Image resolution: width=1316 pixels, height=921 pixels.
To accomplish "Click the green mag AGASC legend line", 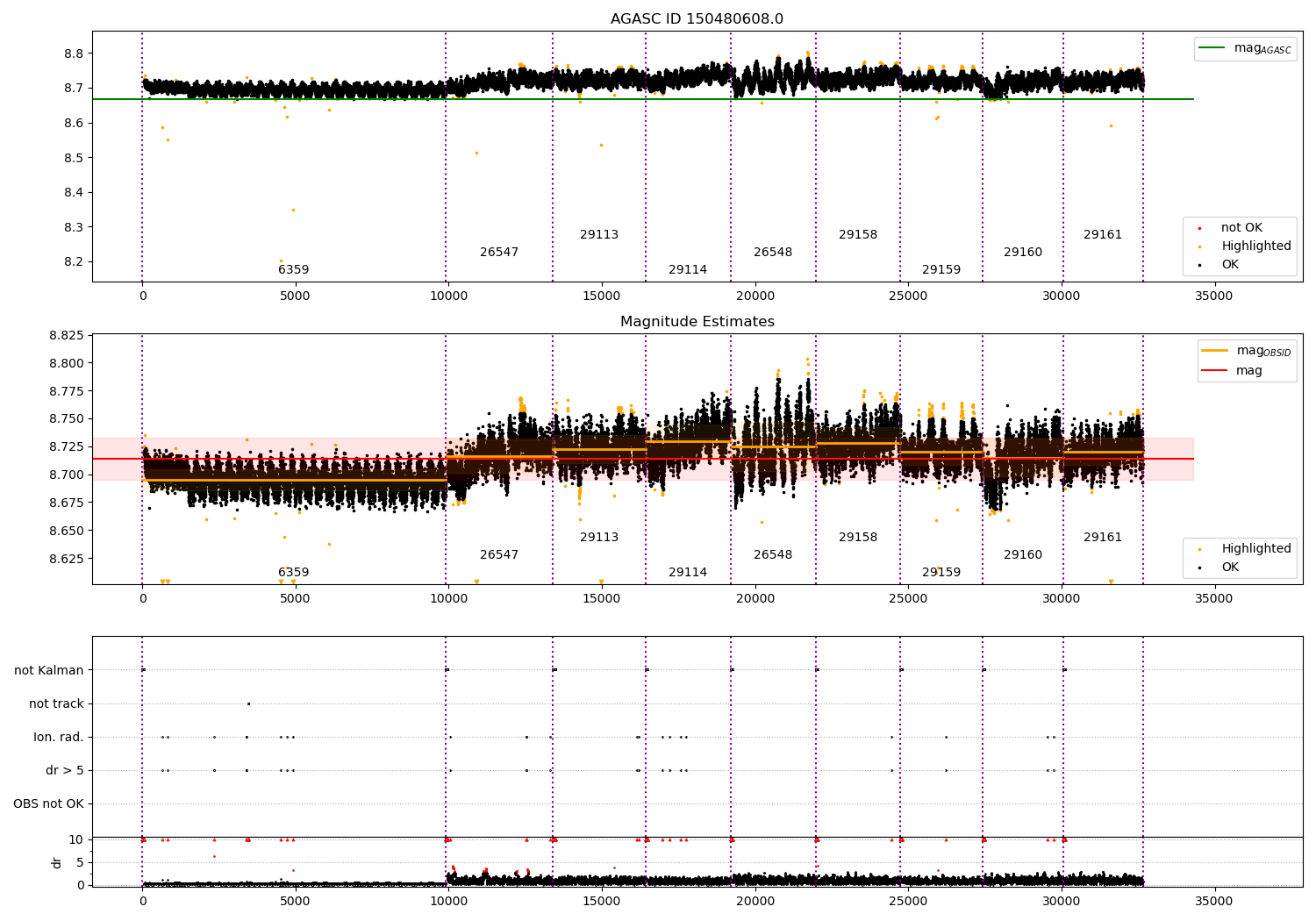I will tap(1212, 48).
